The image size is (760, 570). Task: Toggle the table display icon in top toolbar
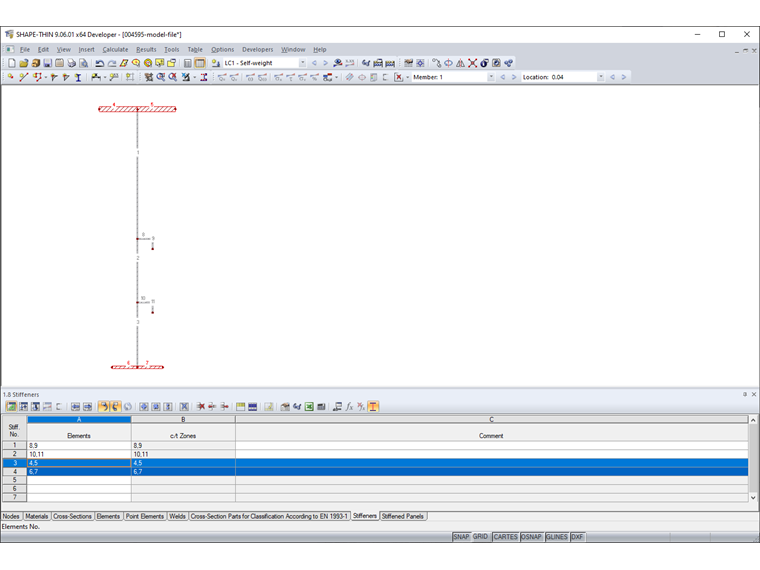click(x=199, y=63)
